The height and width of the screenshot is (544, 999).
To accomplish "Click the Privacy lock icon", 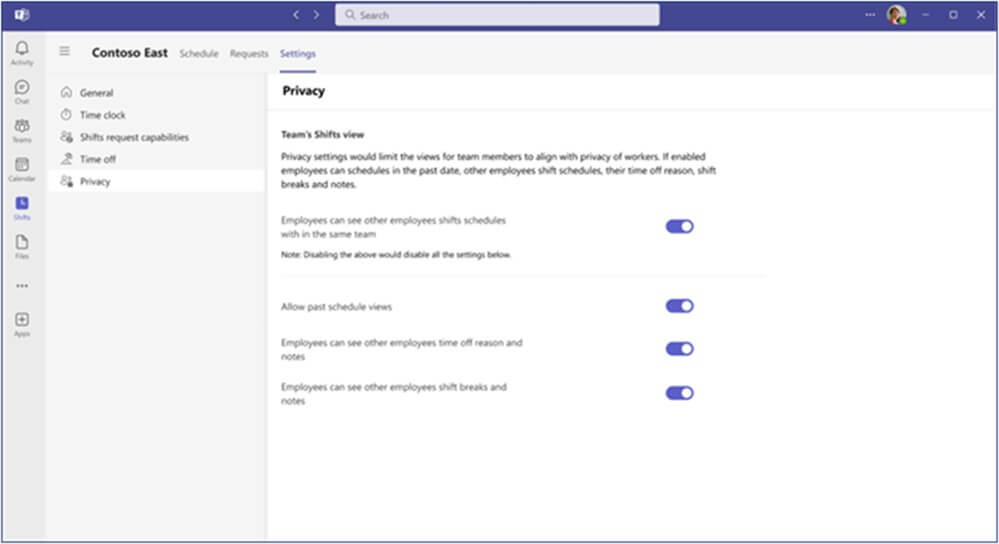I will click(x=66, y=181).
